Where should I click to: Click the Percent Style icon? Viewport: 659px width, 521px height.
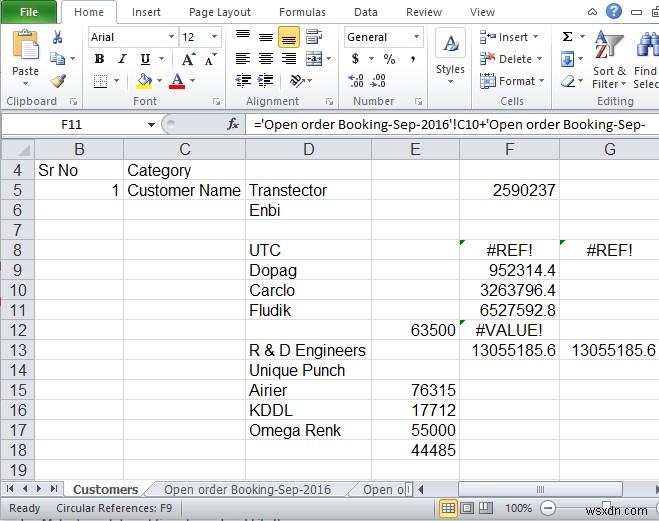coord(389,59)
